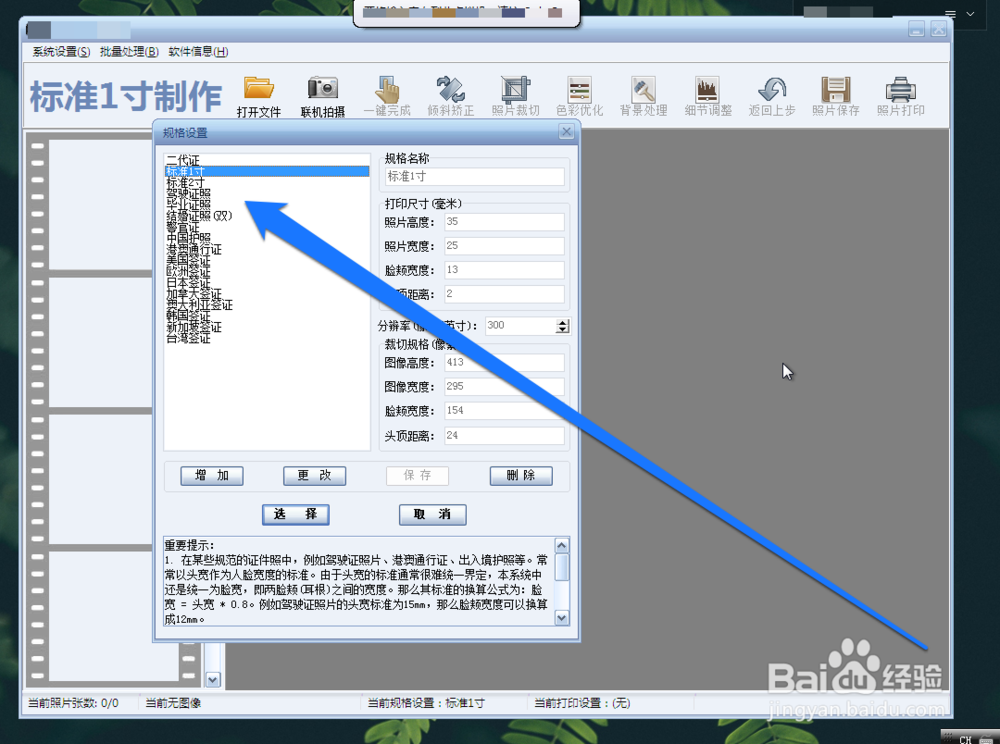Start 联机拍摄 camera capture

pos(323,96)
